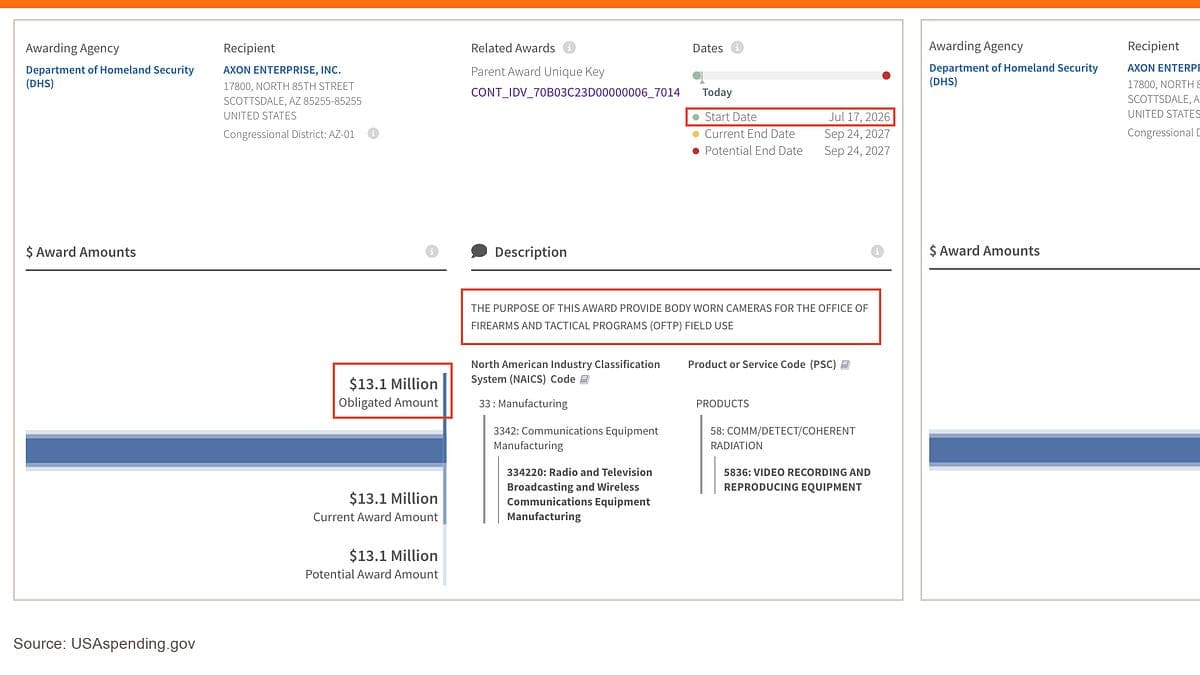The width and height of the screenshot is (1200, 675).
Task: Open the NAICS Code glossary icon
Action: click(x=585, y=380)
